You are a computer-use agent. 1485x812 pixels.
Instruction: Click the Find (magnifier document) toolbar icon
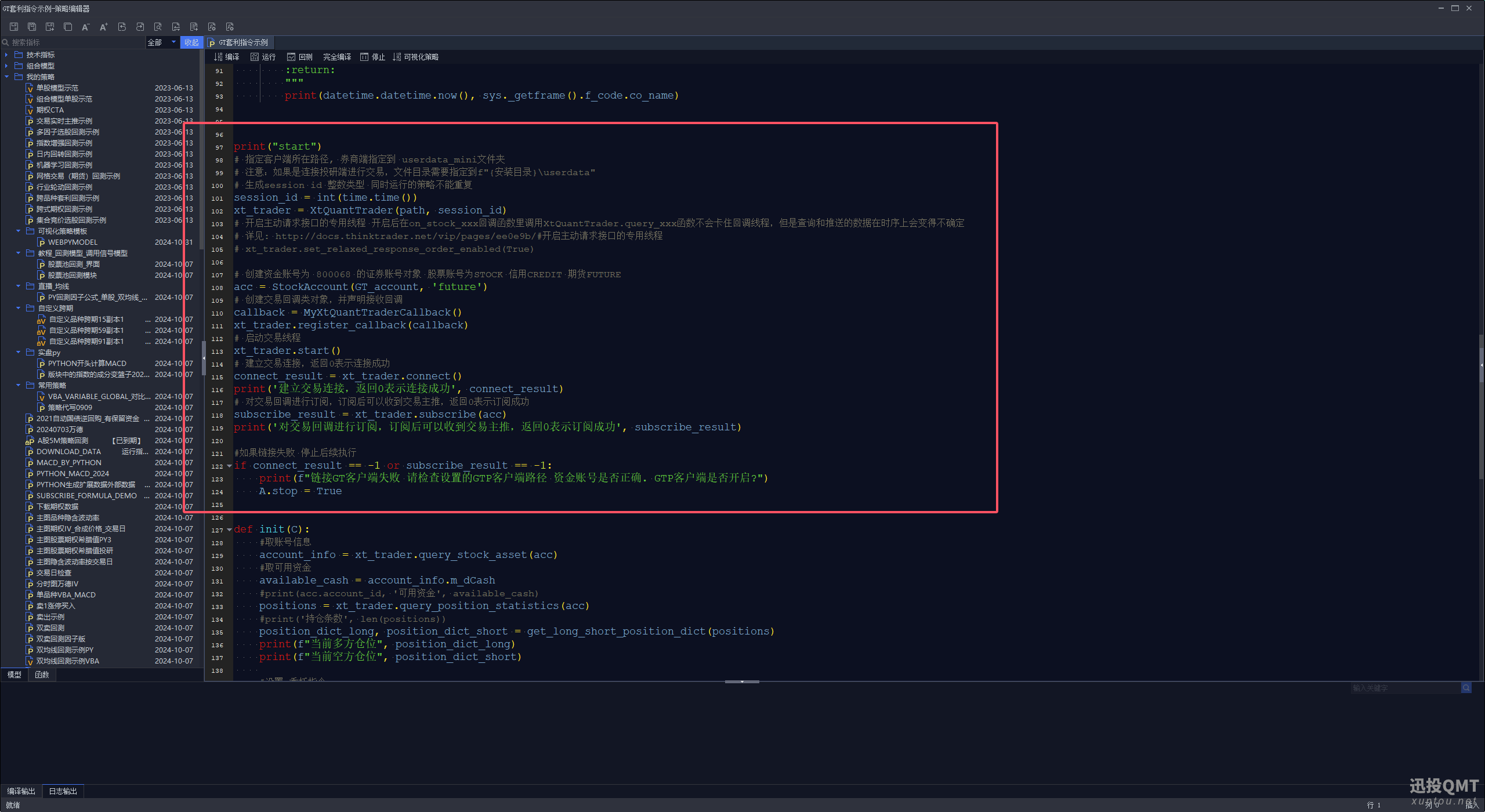click(x=158, y=27)
